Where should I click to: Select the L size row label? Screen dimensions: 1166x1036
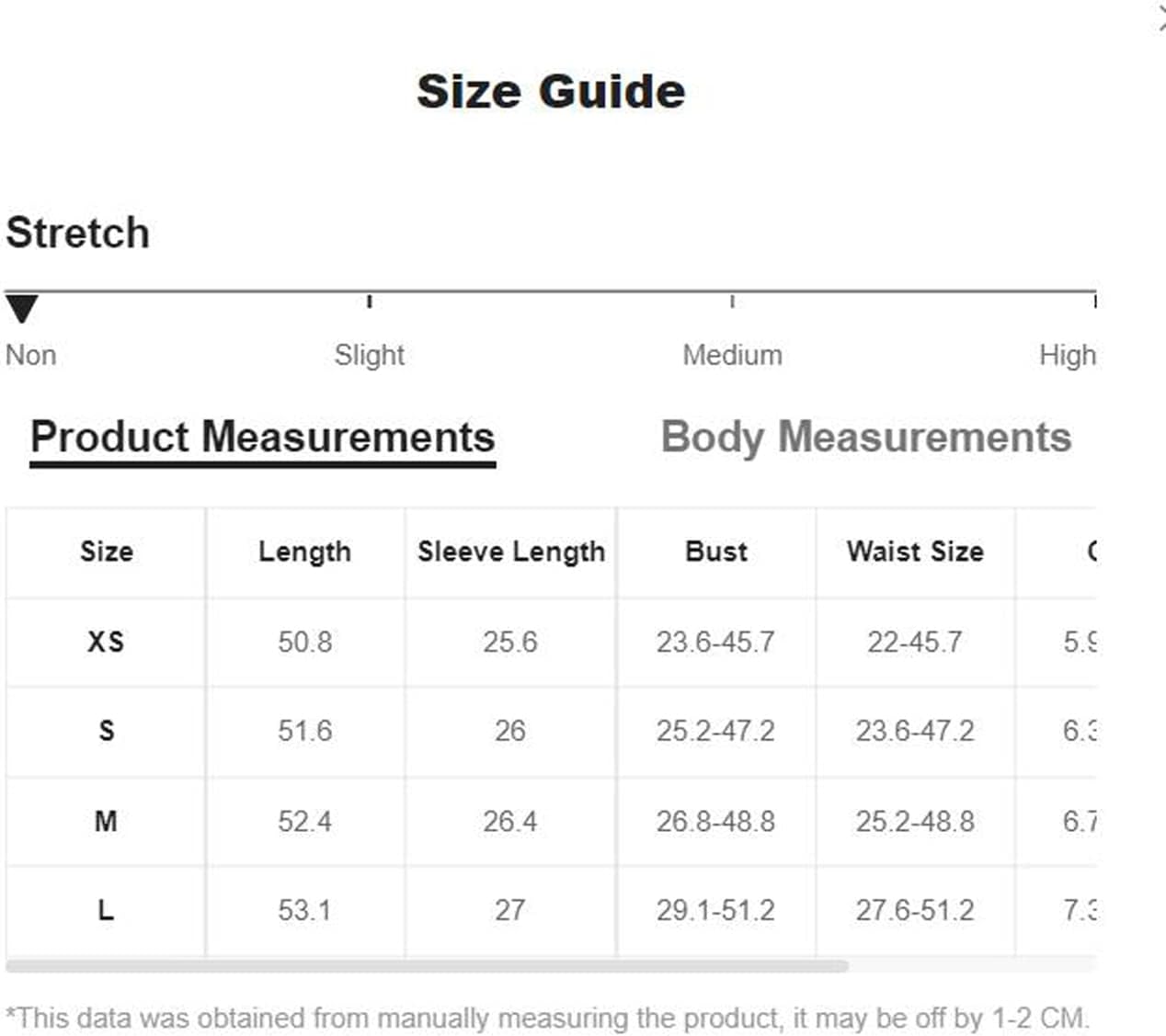(106, 910)
